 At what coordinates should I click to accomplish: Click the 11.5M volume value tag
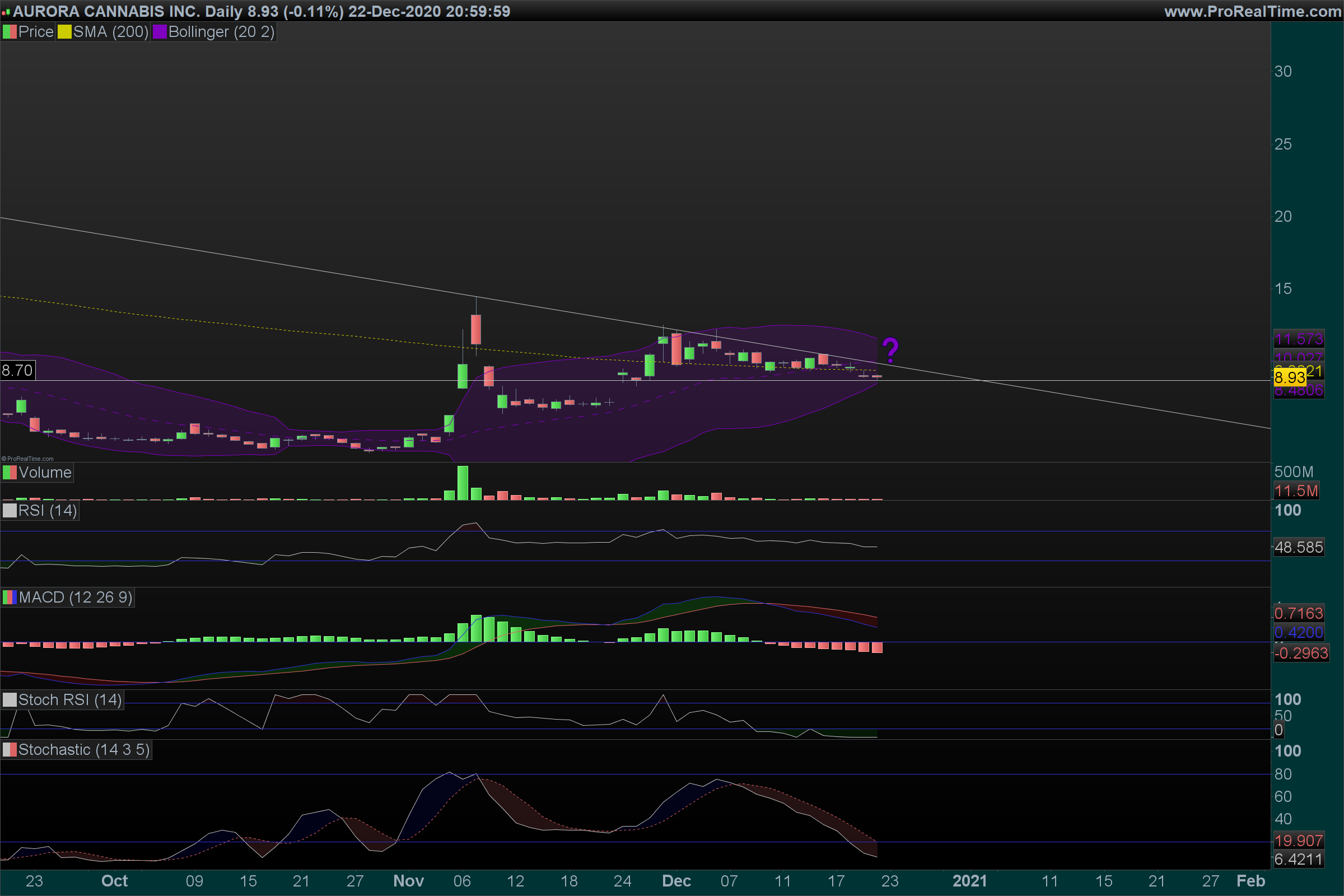click(x=1296, y=491)
